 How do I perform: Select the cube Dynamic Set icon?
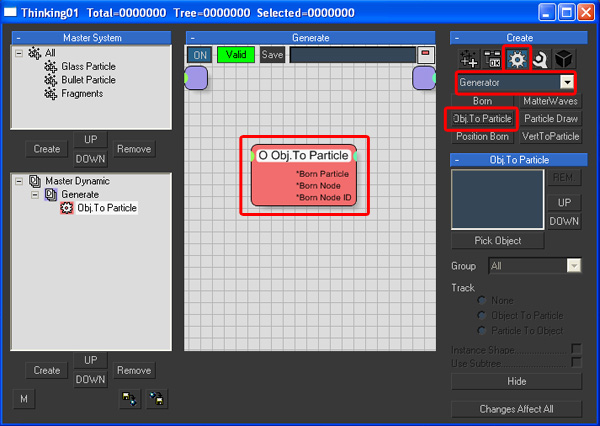564,59
